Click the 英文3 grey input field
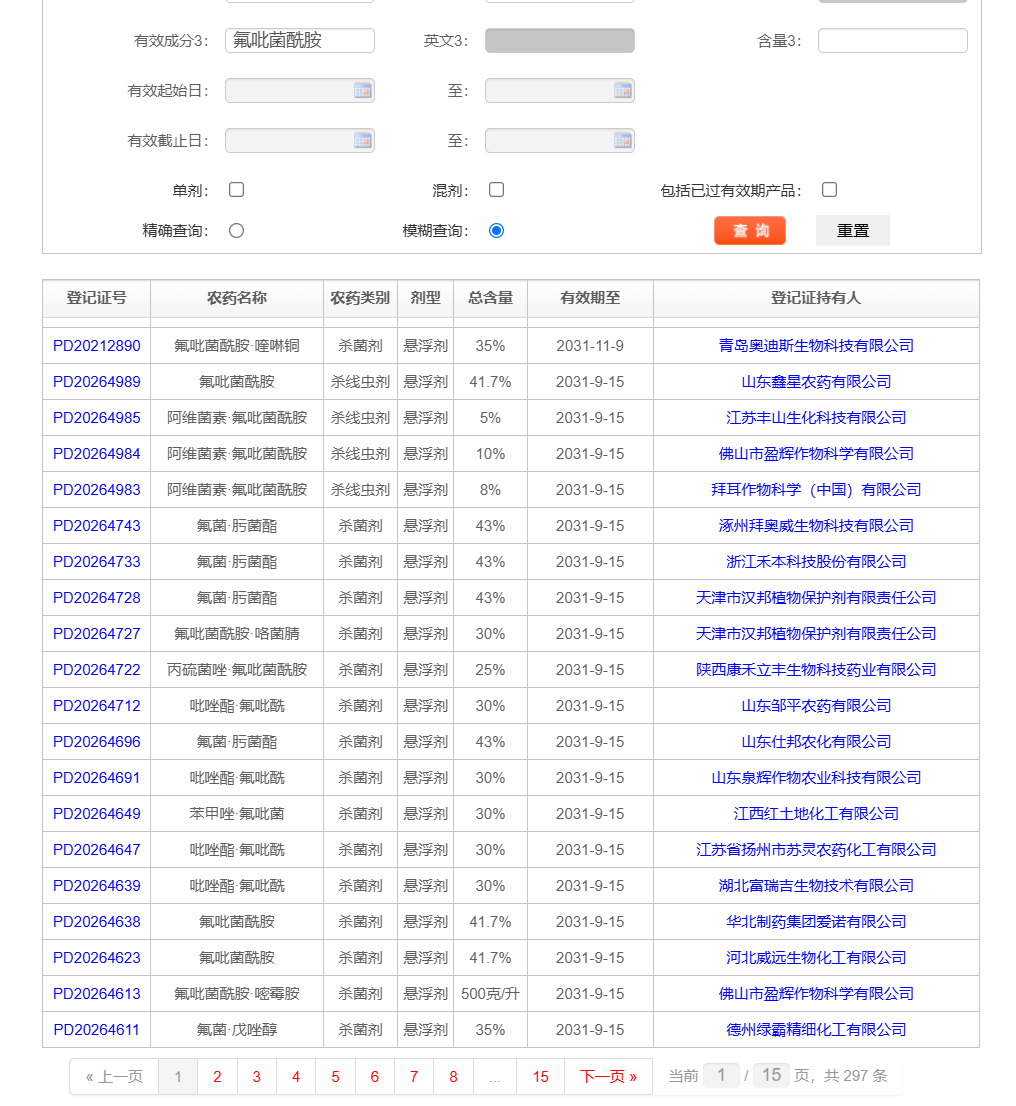The image size is (1016, 1106). 560,40
